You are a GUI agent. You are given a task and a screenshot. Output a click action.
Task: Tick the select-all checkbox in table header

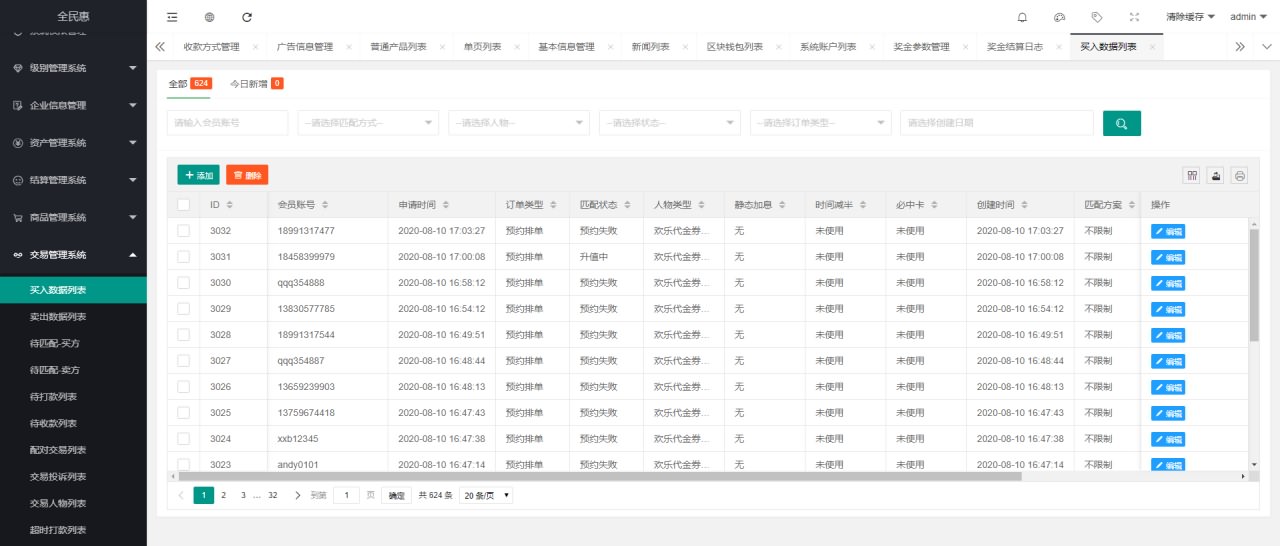point(183,205)
